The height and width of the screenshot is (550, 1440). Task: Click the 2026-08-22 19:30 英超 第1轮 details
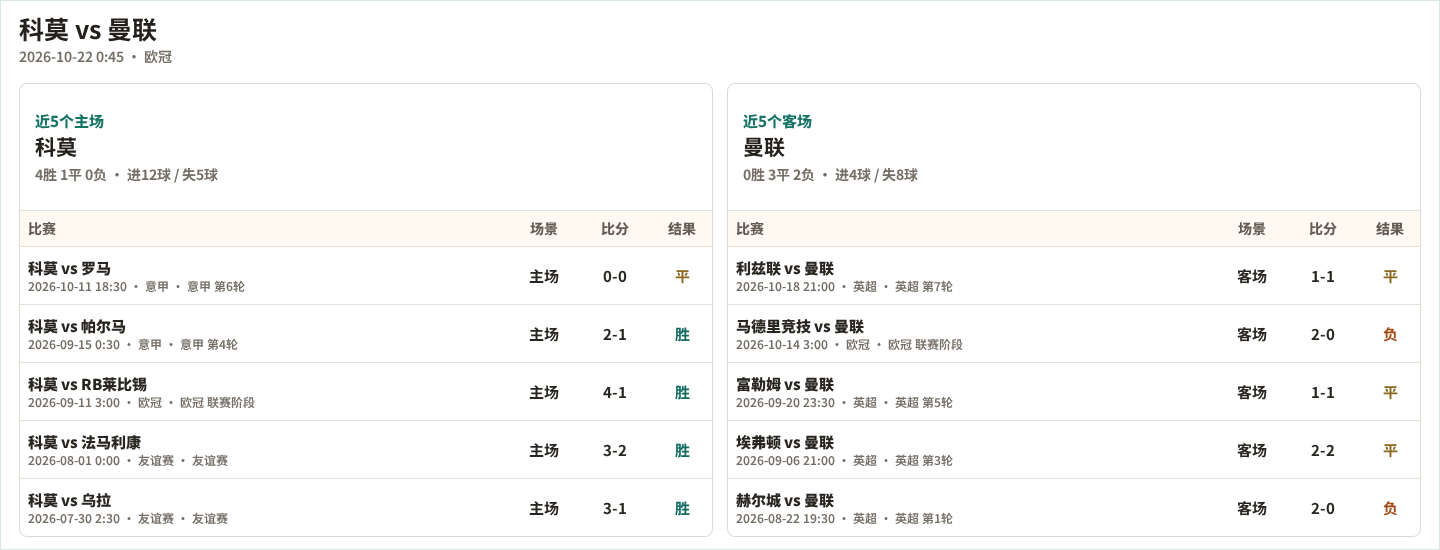pyautogui.click(x=844, y=519)
